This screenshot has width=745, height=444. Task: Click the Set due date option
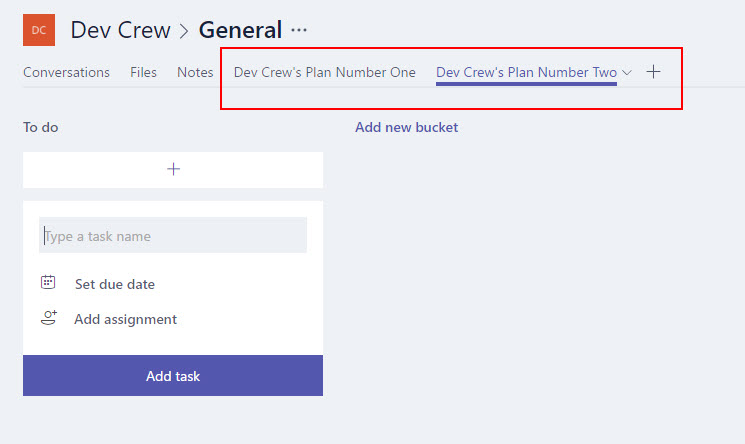point(115,284)
